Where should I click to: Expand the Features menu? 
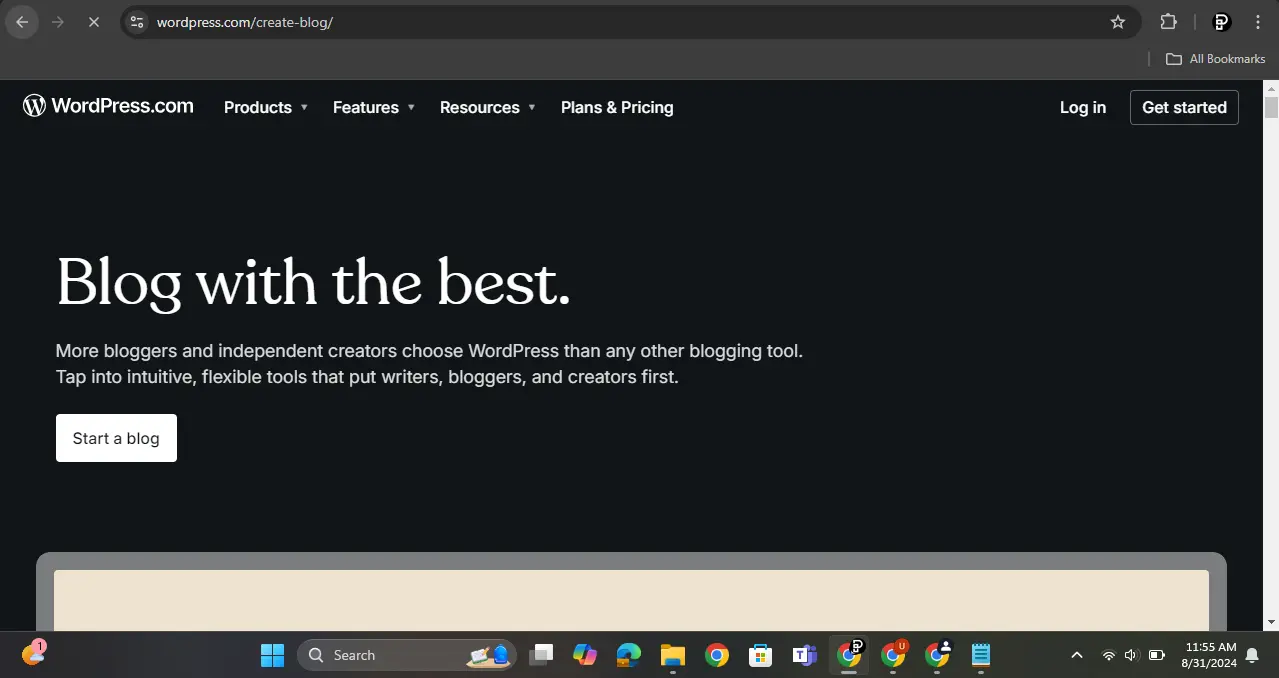click(x=374, y=107)
